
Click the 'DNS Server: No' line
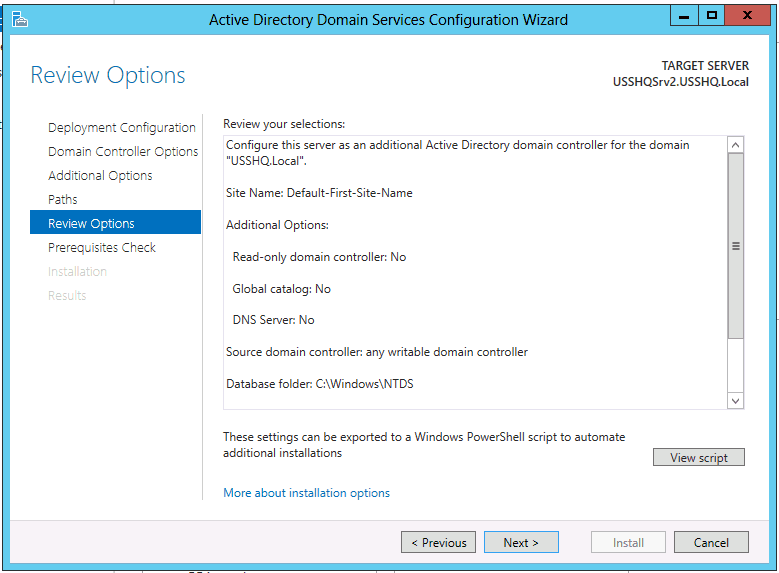(x=273, y=320)
